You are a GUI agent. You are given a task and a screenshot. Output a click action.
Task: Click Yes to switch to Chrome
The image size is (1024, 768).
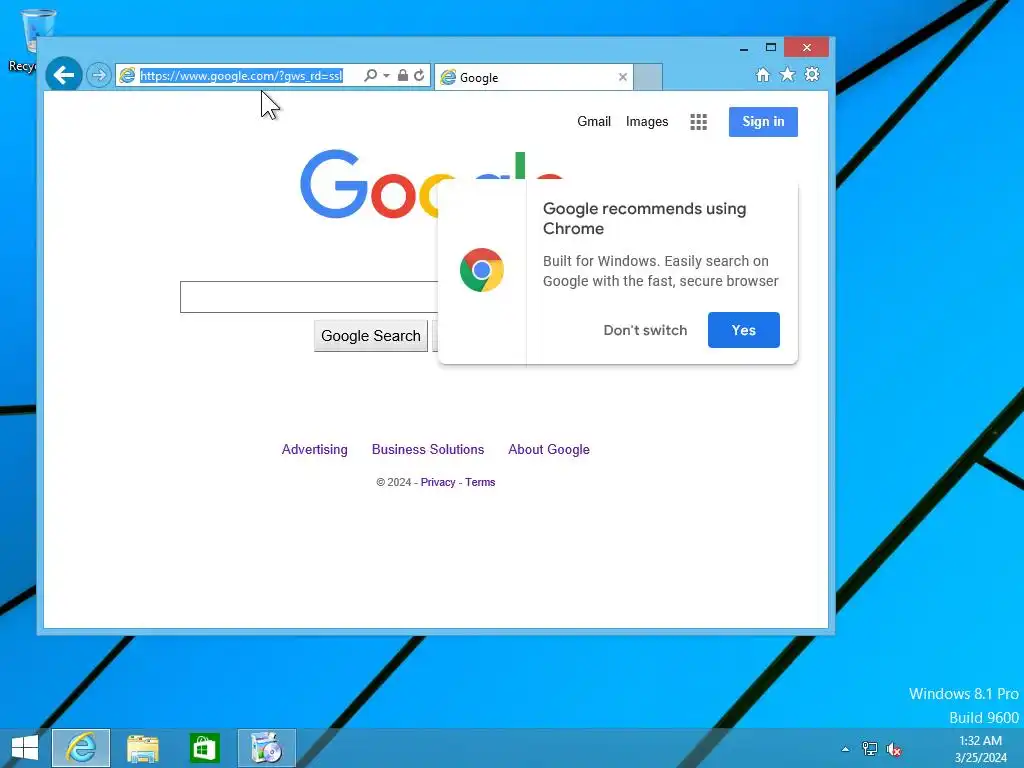743,330
